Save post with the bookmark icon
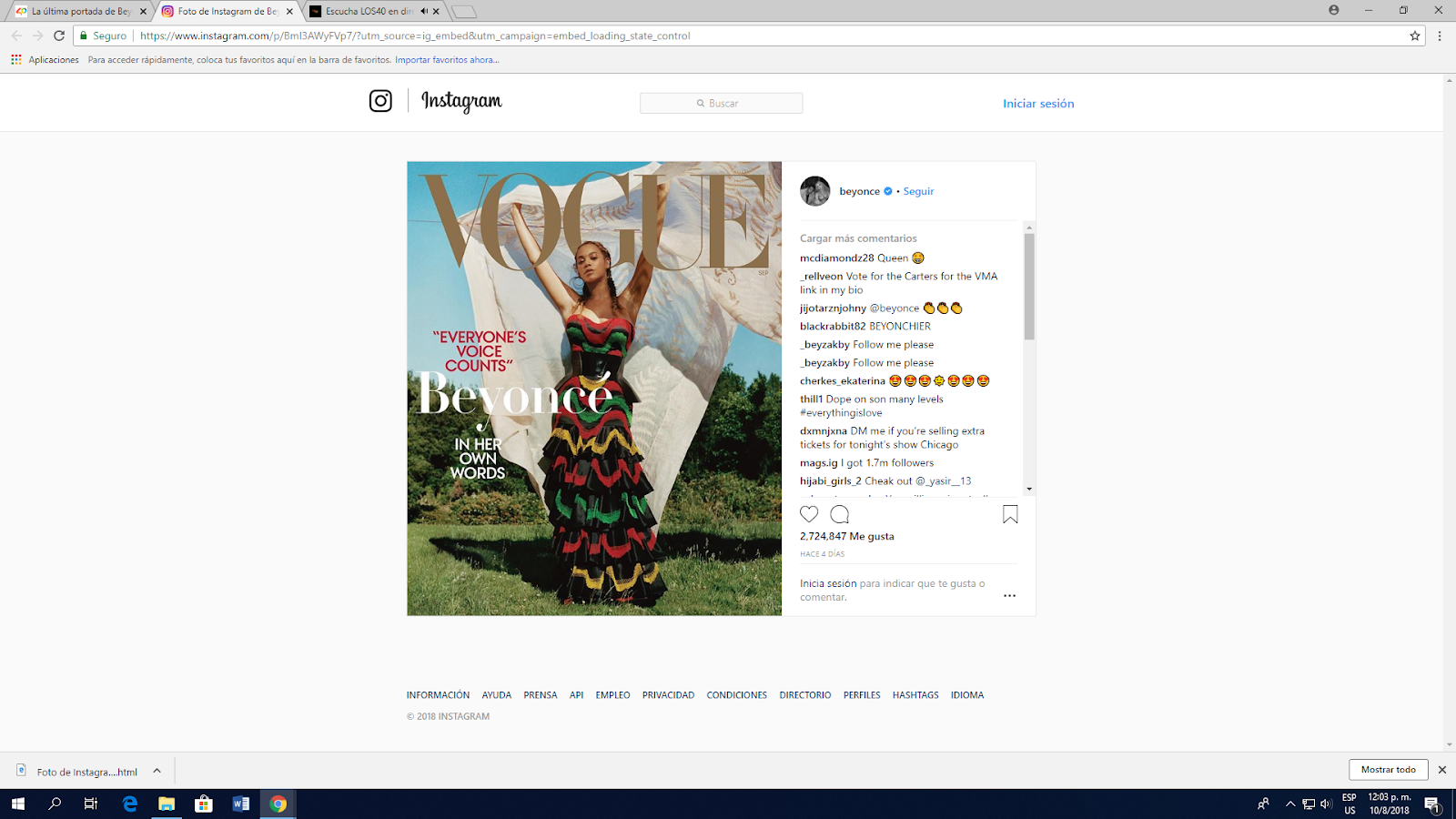The height and width of the screenshot is (819, 1456). coord(1010,514)
